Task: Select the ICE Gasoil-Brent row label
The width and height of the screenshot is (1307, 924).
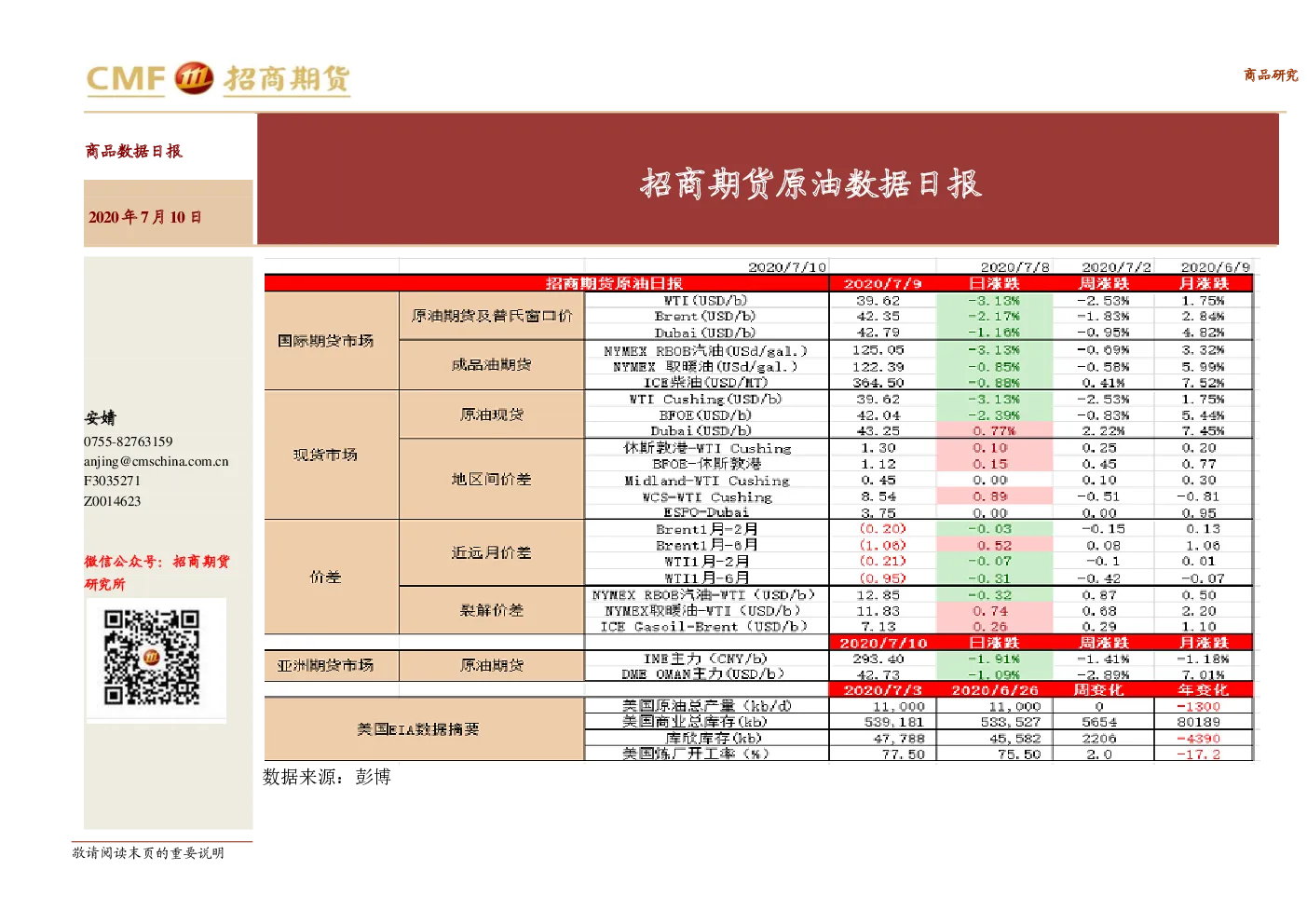Action: coord(704,627)
